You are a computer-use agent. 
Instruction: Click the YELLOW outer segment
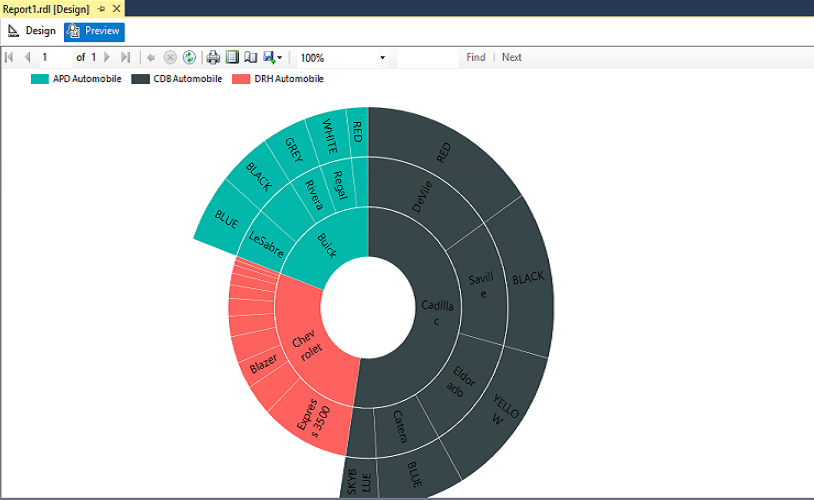(503, 409)
